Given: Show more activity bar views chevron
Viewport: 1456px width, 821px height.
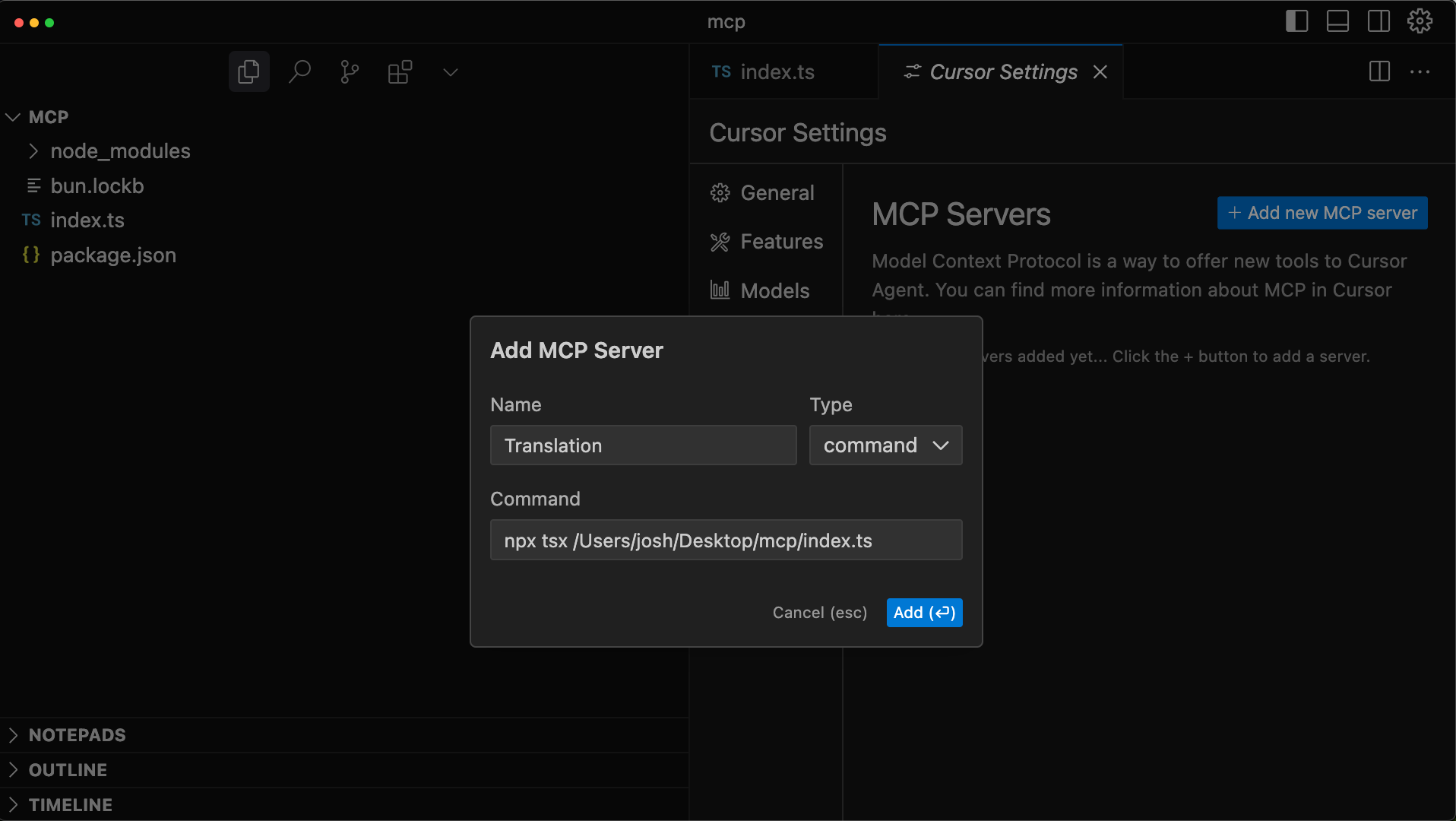Looking at the screenshot, I should [451, 72].
